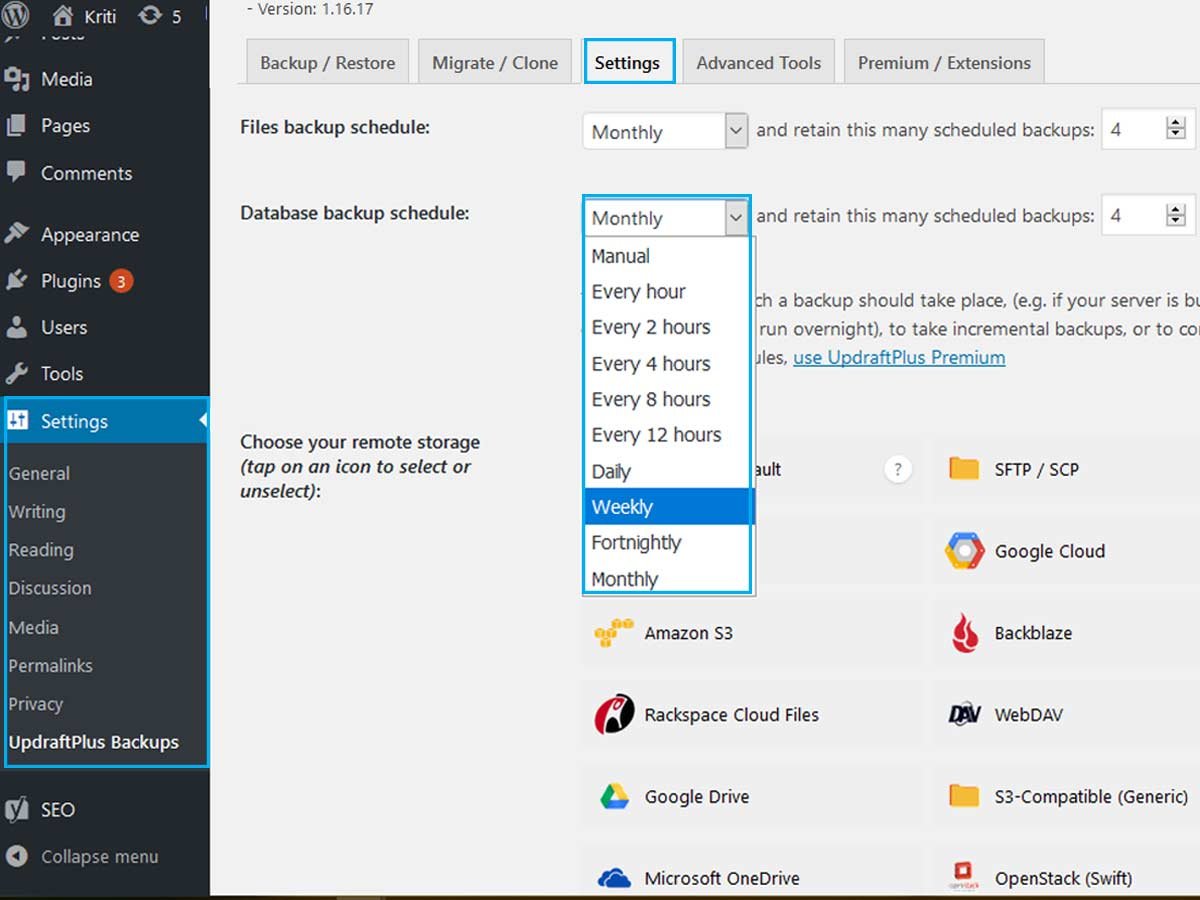Click the updates icon showing 5
Viewport: 1200px width, 900px height.
(150, 16)
